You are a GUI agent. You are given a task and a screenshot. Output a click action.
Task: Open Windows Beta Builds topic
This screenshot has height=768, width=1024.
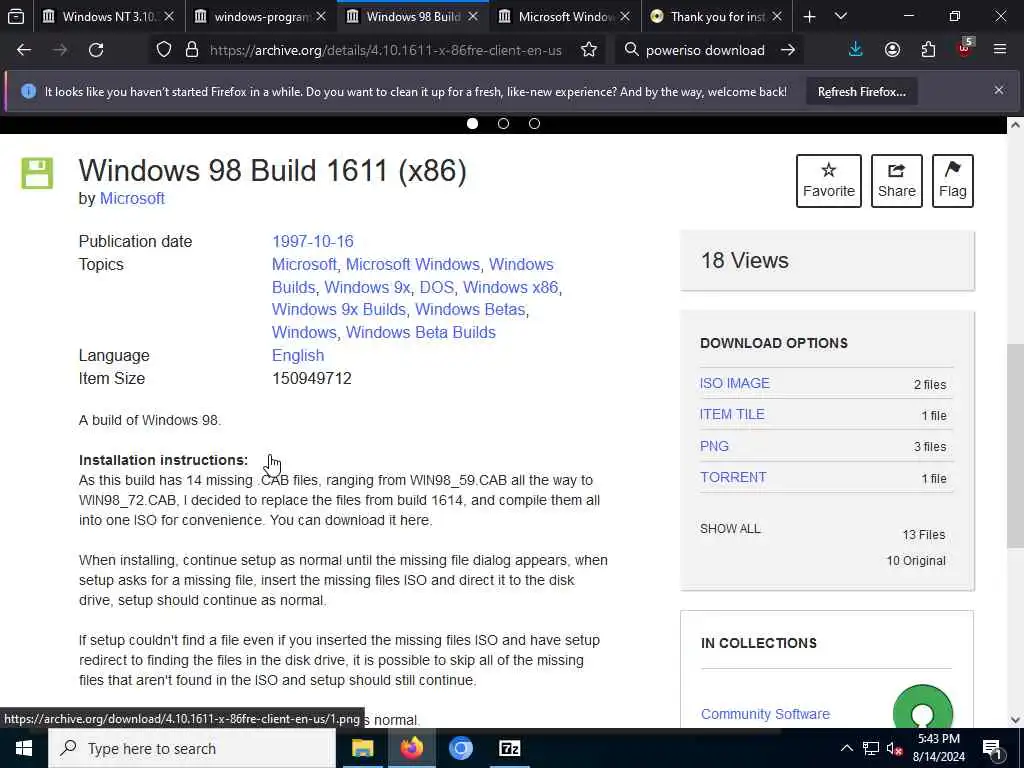point(421,332)
